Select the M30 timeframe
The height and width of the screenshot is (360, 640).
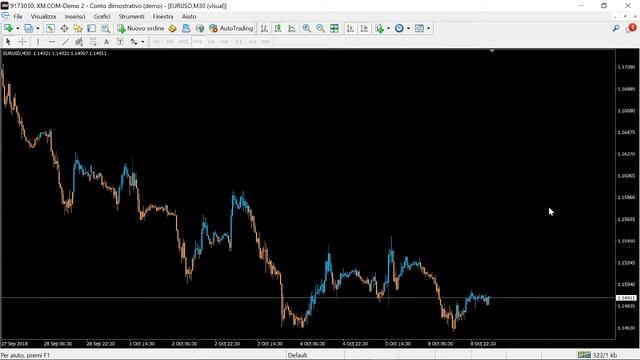point(198,42)
